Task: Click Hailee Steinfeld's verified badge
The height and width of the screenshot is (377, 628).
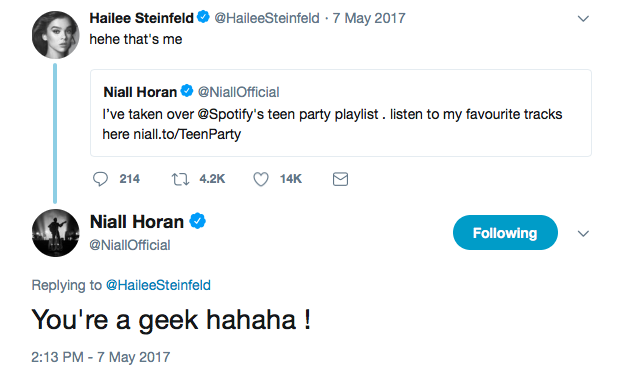Action: tap(203, 17)
